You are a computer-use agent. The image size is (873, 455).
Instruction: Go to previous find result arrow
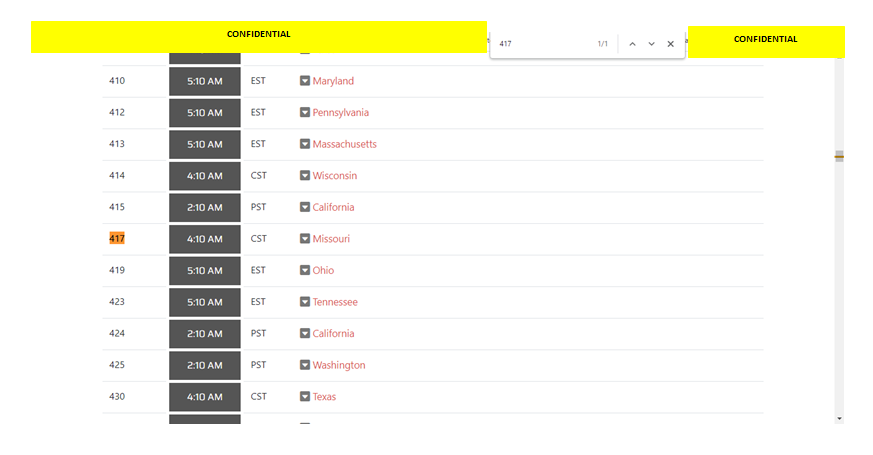[x=632, y=44]
